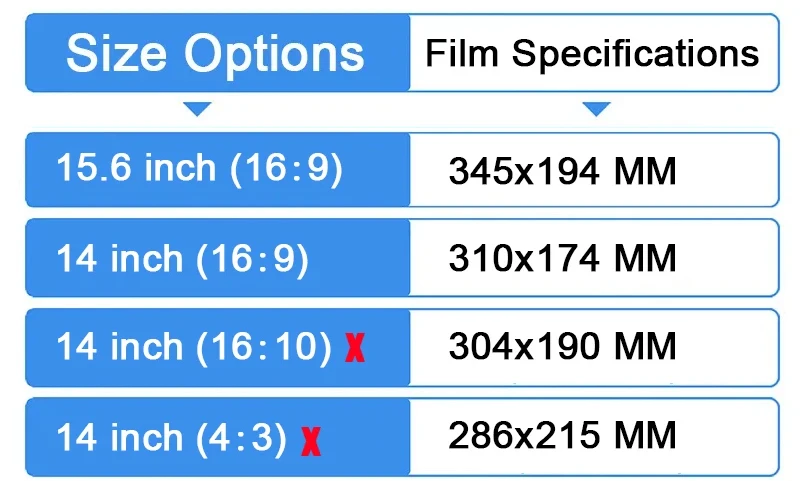This screenshot has height=481, width=800.
Task: Click the blue arrow under Size Options
Action: click(x=197, y=109)
